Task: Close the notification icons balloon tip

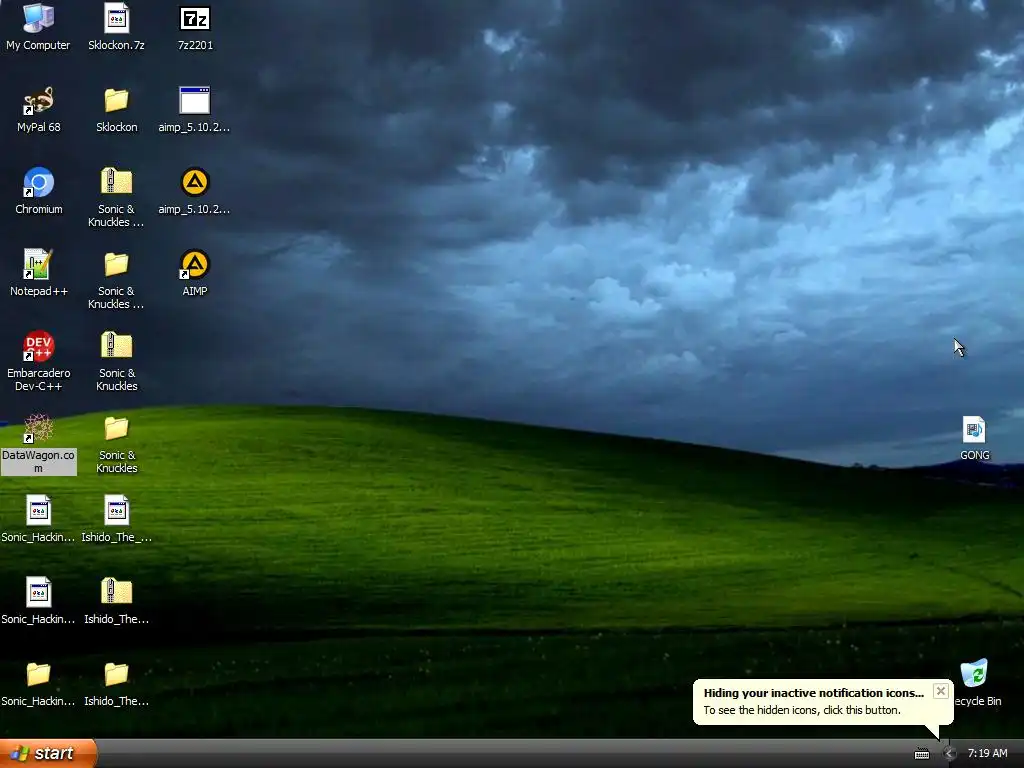Action: (x=940, y=691)
